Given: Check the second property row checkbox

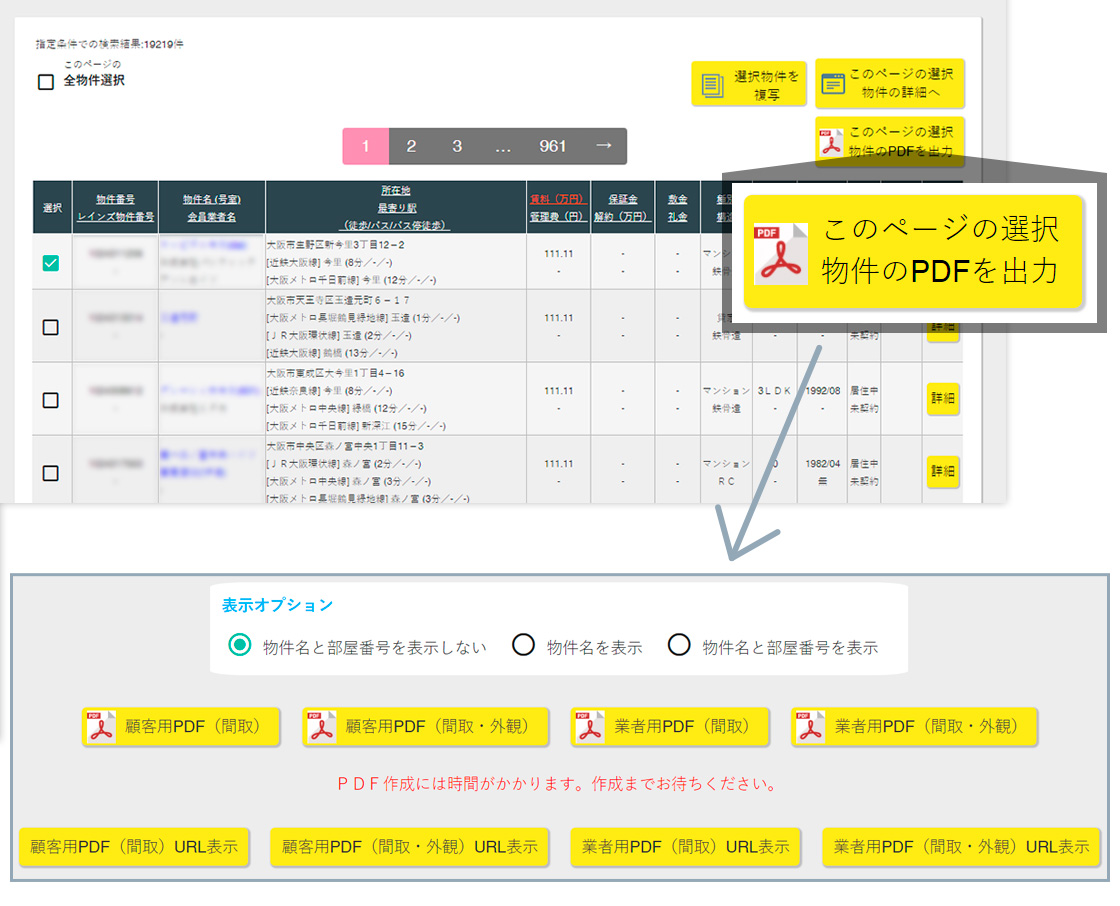Looking at the screenshot, I should point(51,327).
